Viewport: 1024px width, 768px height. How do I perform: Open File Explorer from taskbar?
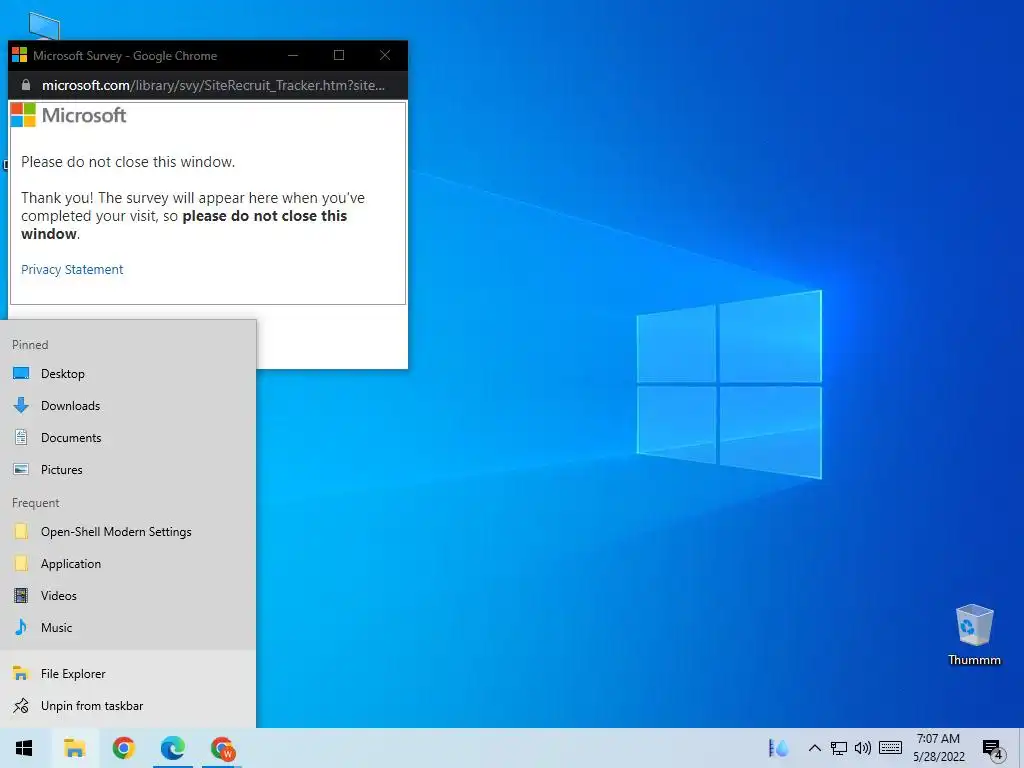pyautogui.click(x=74, y=748)
